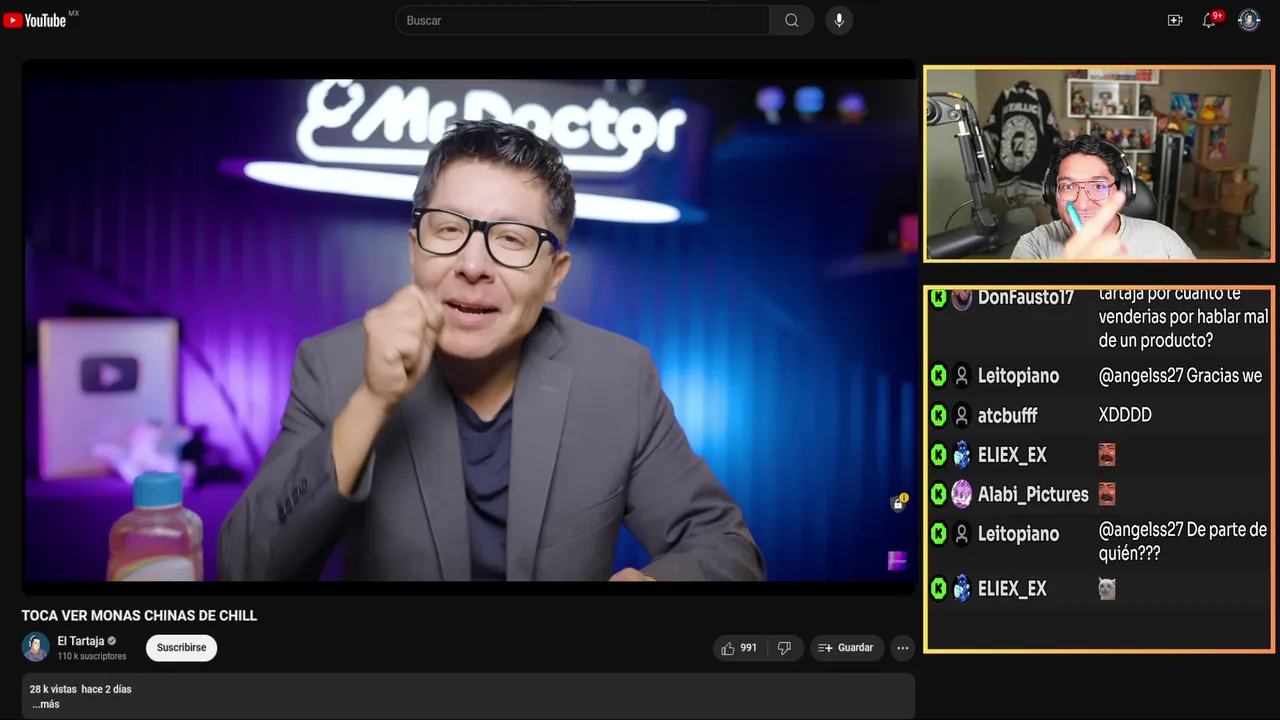Click the lock info card icon on video

(899, 503)
